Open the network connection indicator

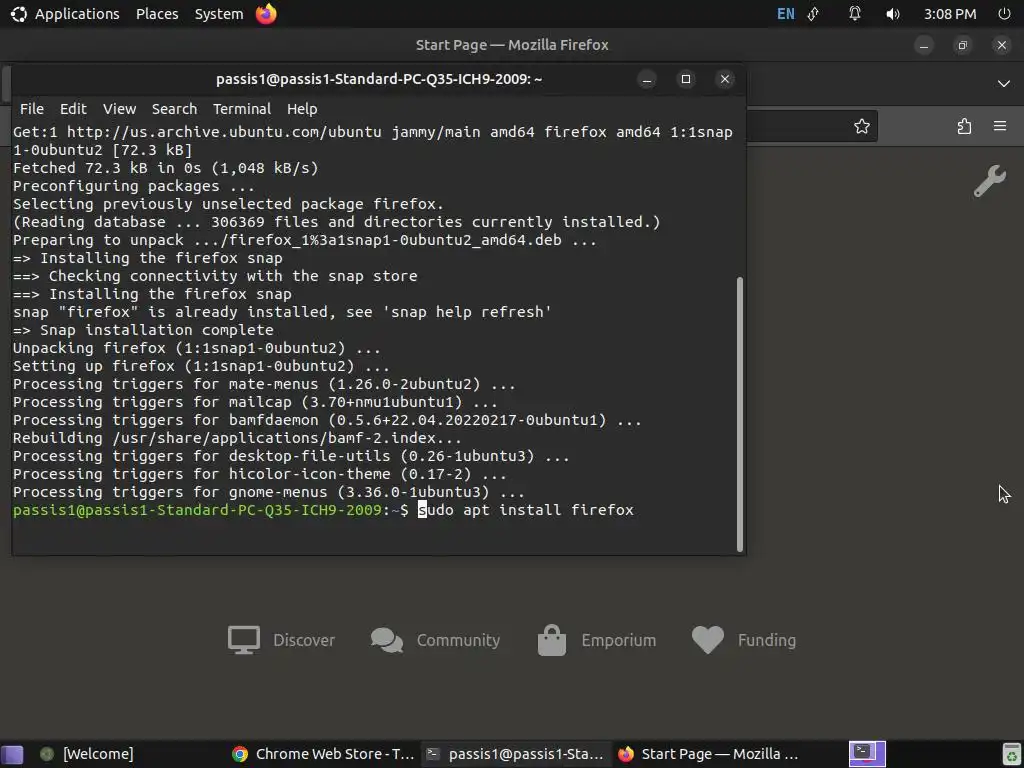point(814,14)
